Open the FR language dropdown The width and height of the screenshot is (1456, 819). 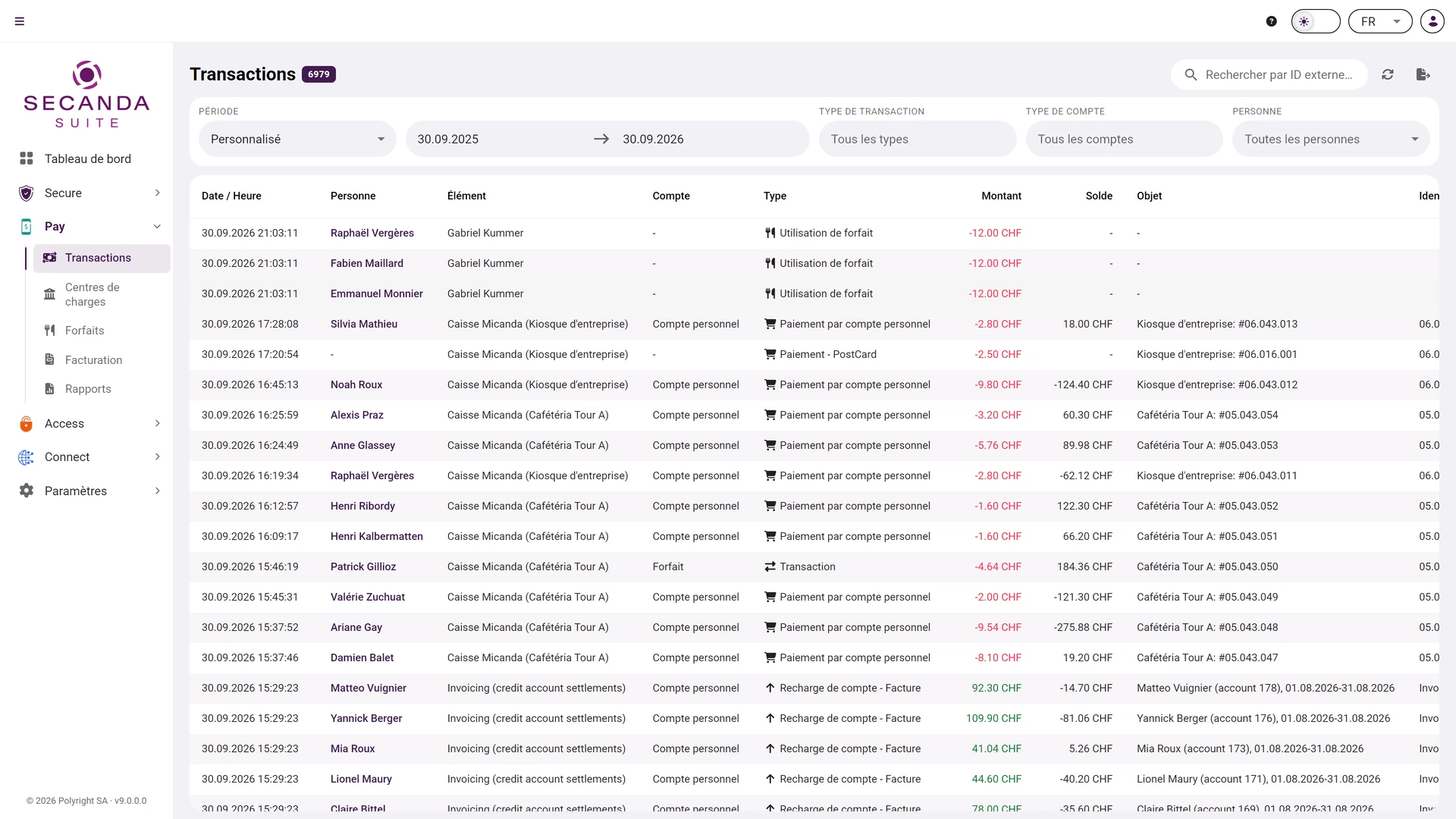pyautogui.click(x=1380, y=21)
